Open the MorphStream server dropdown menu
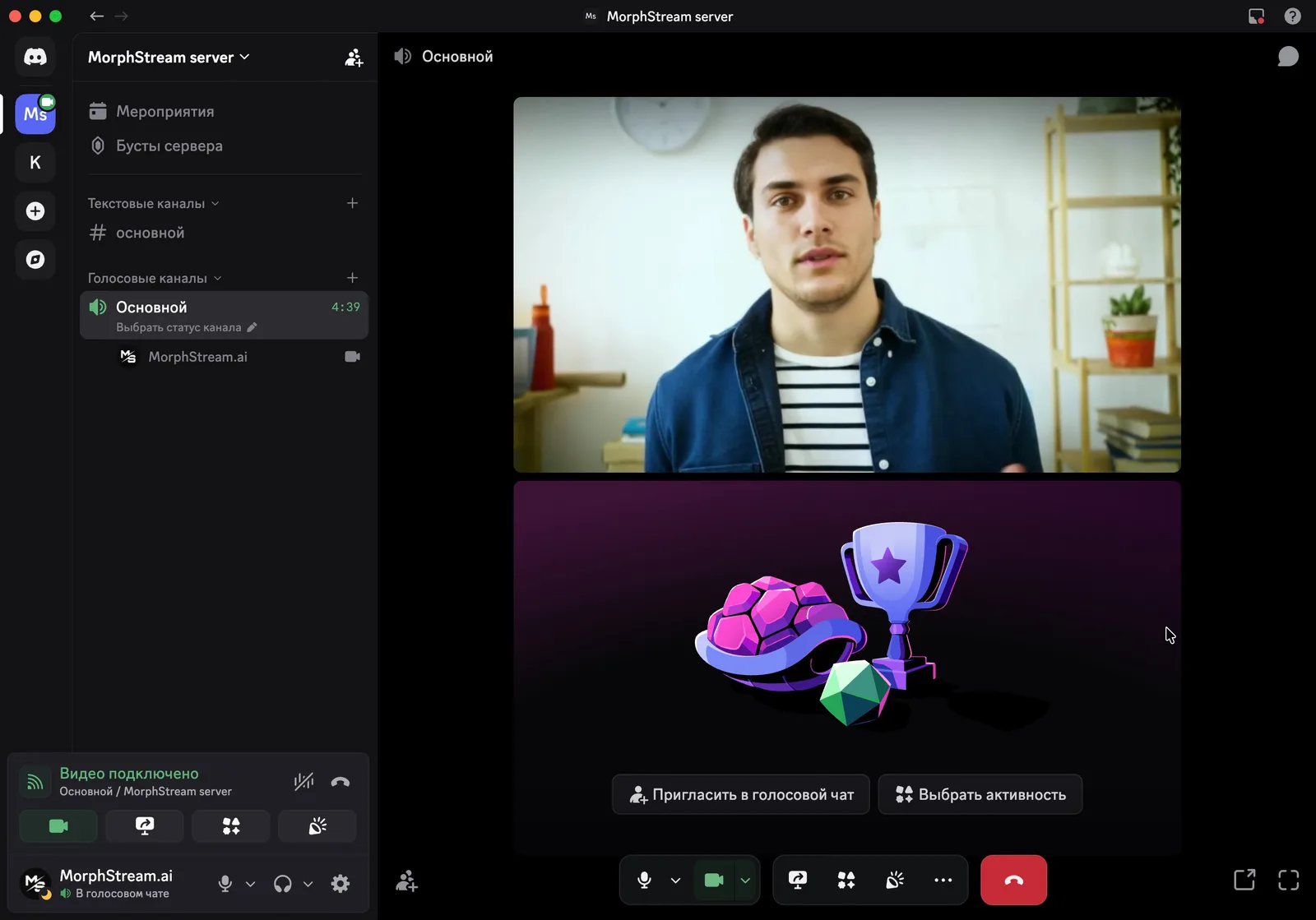Screen dimensions: 1316x920 pyautogui.click(x=169, y=57)
